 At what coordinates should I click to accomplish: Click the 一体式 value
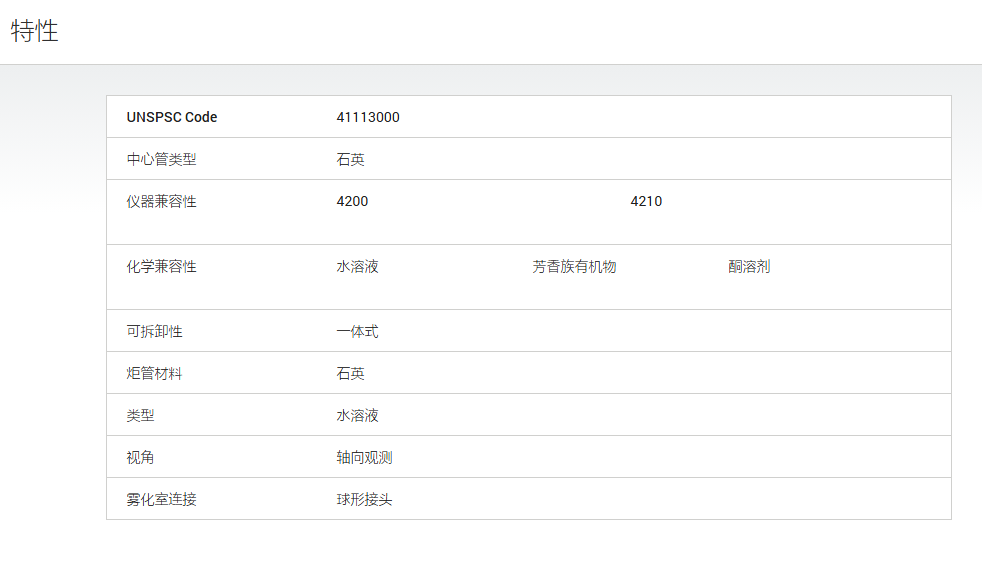point(357,331)
